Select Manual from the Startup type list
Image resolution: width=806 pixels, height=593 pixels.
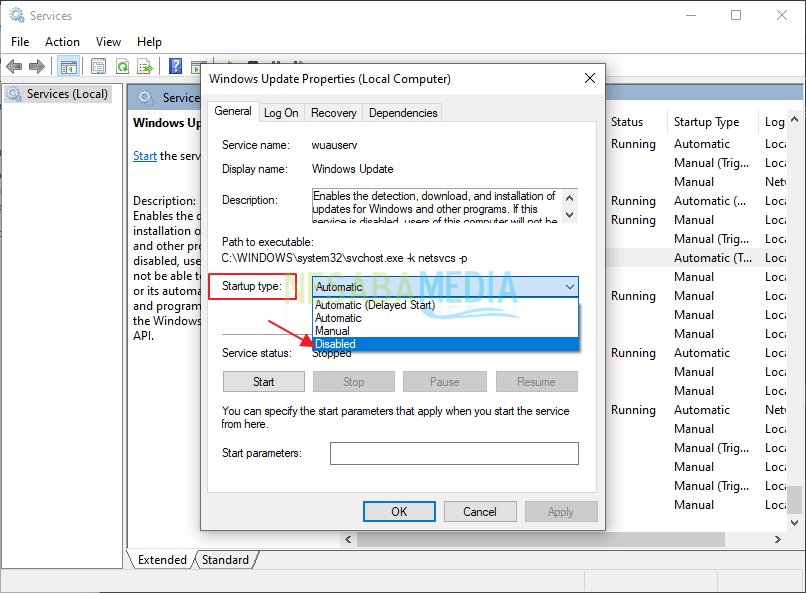coord(444,331)
